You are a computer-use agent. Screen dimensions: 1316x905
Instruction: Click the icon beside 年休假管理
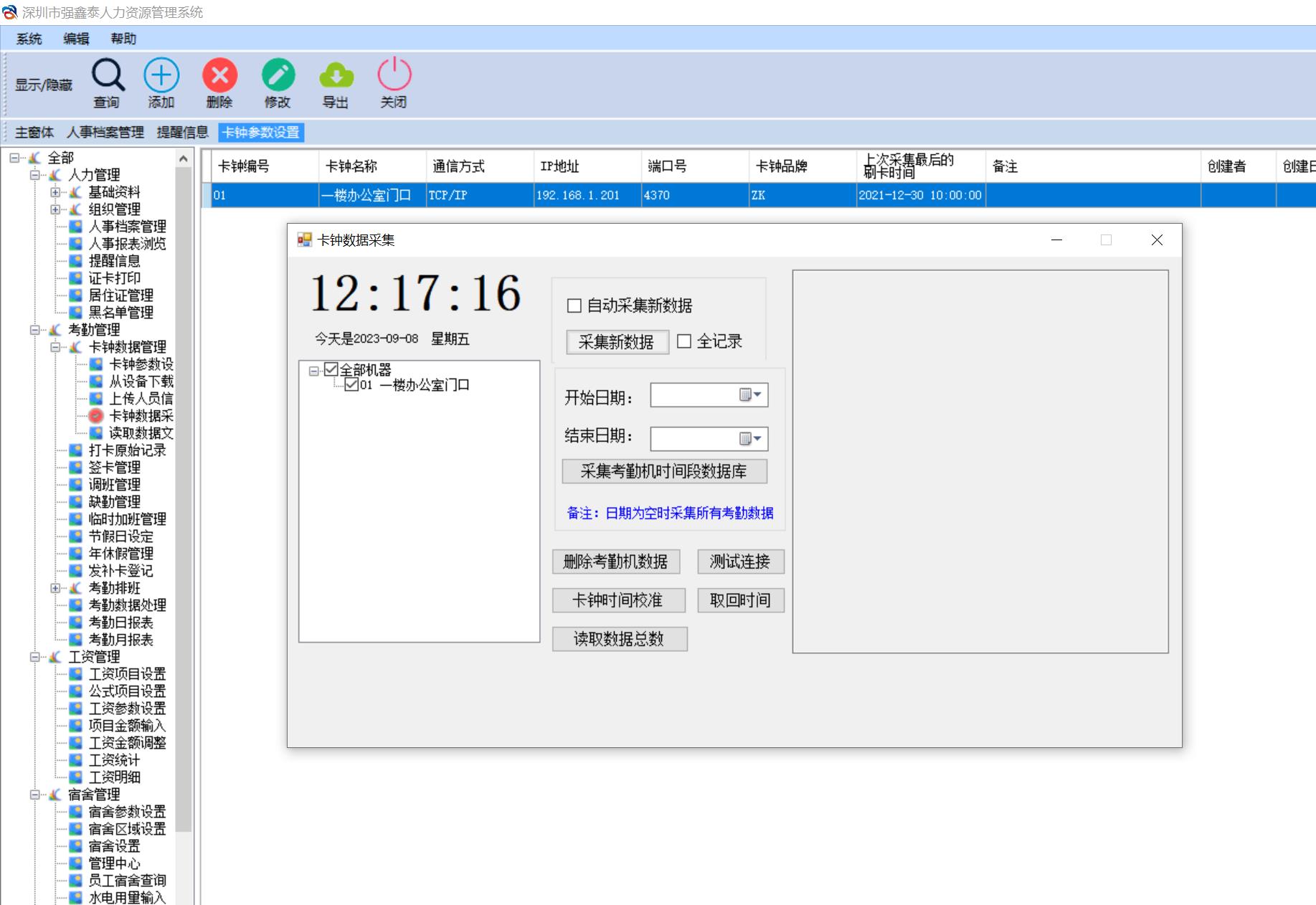(x=75, y=554)
